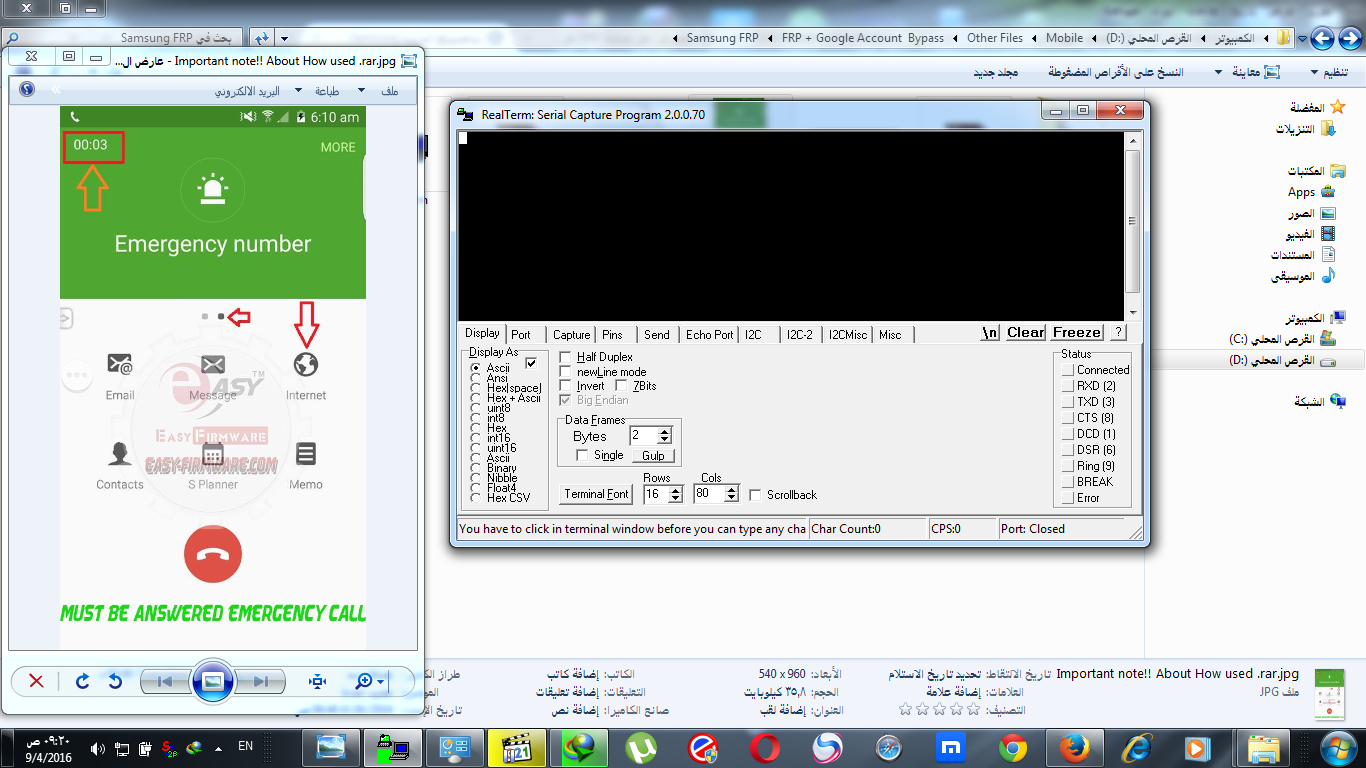
Task: Open the Send tab in RealTerm
Action: (x=657, y=335)
